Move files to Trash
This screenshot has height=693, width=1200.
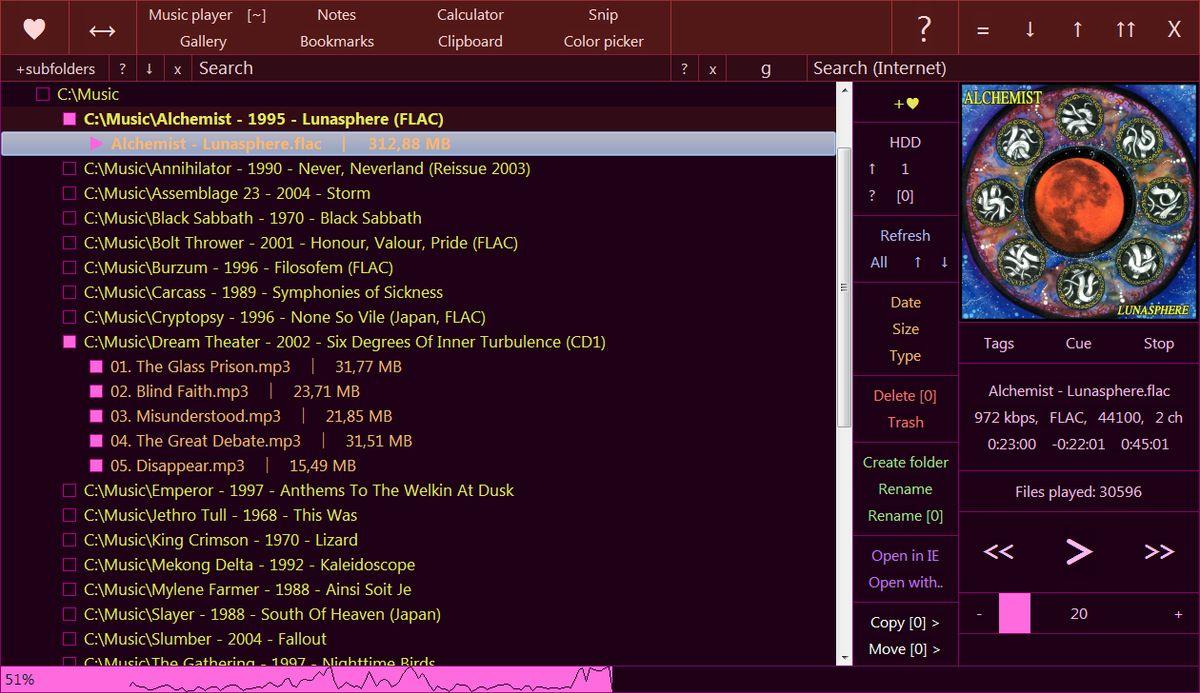(x=905, y=422)
